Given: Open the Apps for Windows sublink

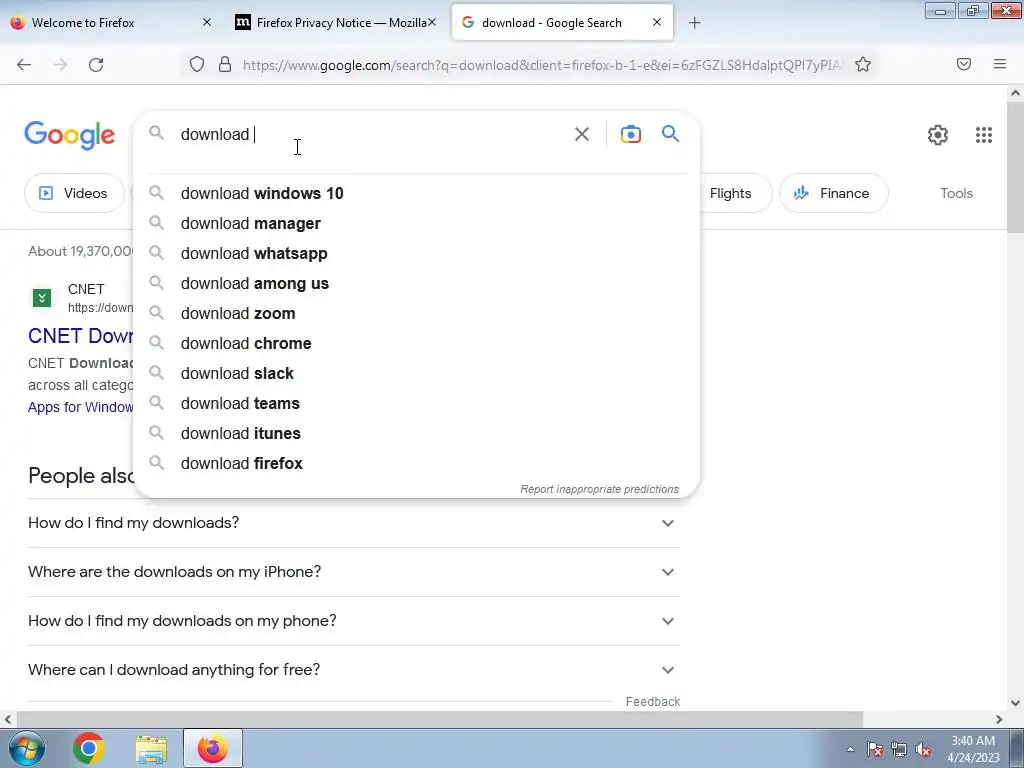Looking at the screenshot, I should [x=80, y=408].
